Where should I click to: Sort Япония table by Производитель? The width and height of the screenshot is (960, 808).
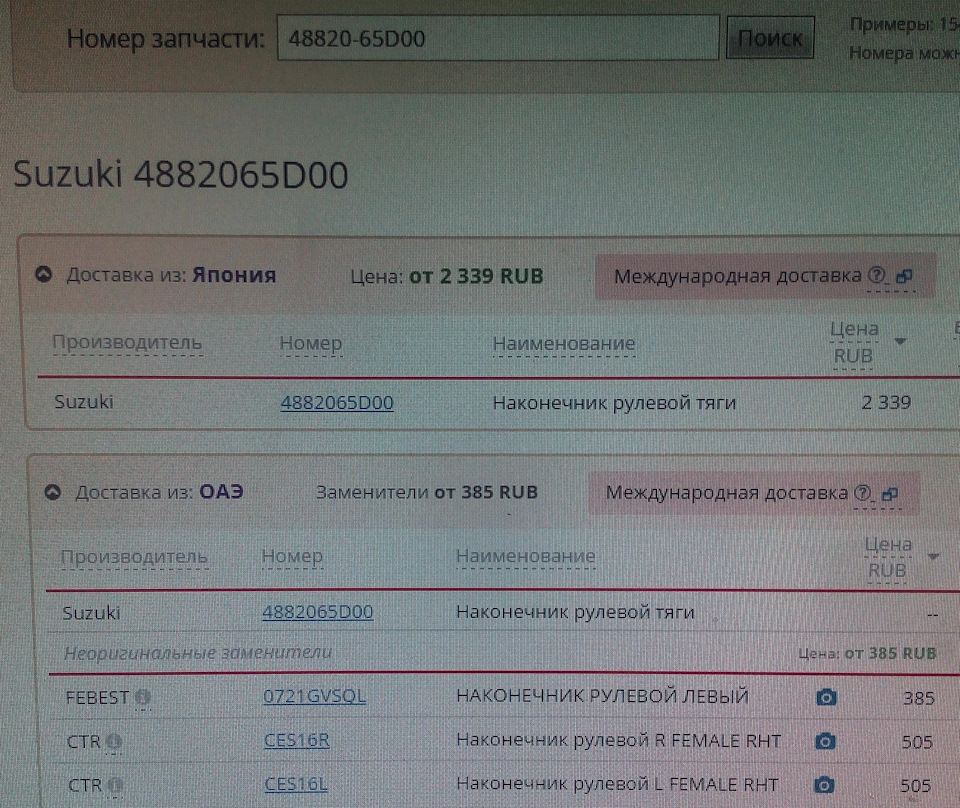coord(127,343)
